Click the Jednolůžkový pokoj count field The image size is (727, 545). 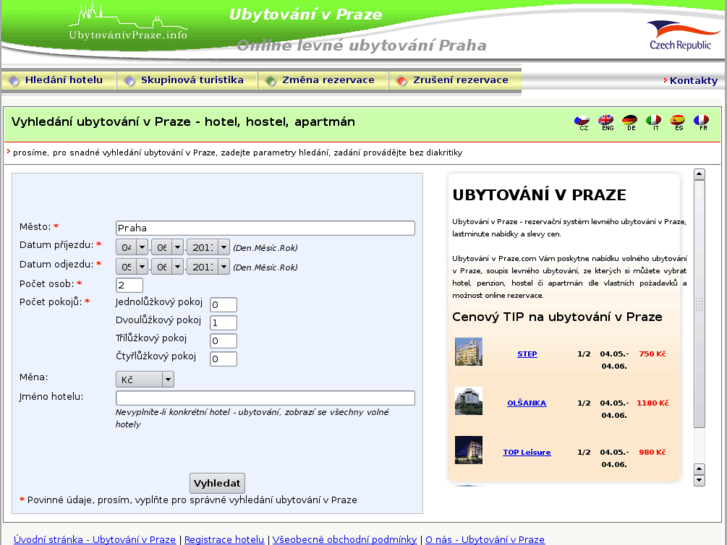223,305
